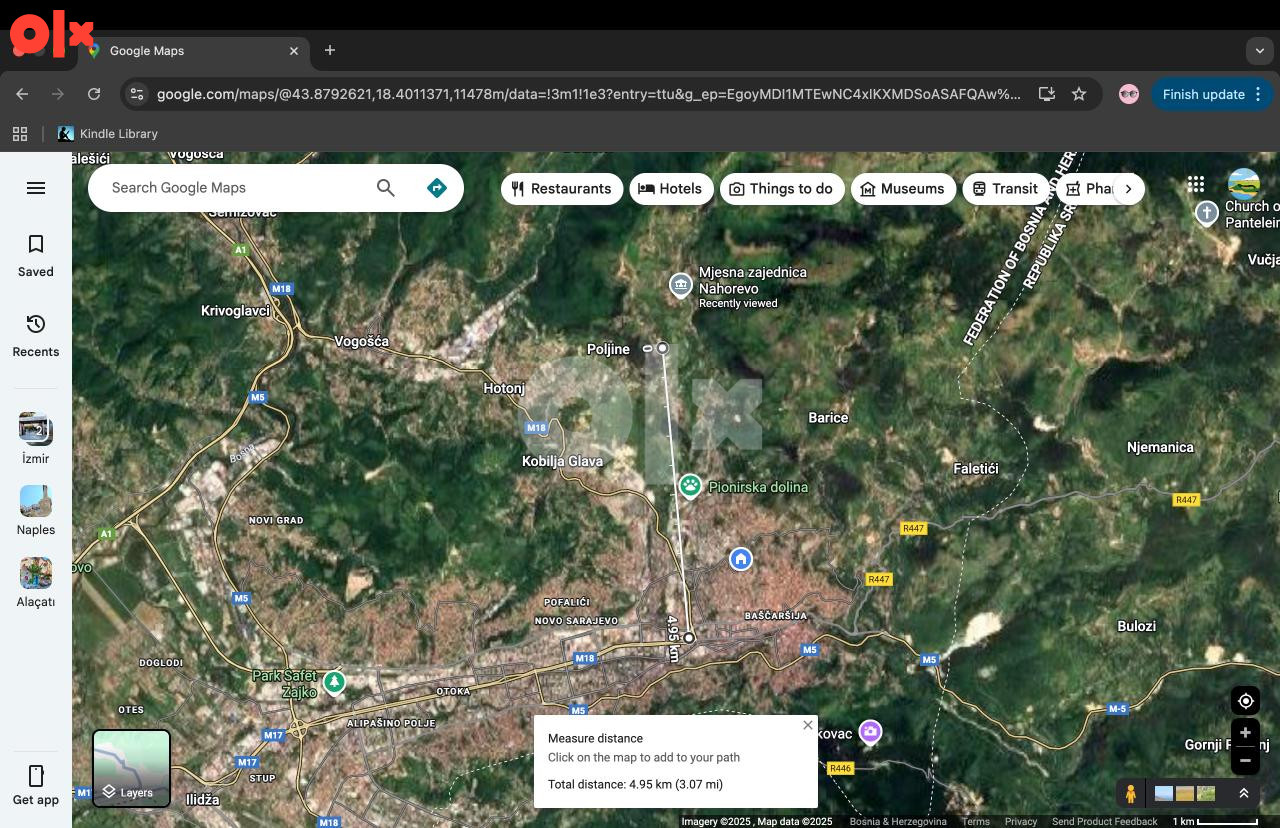
Task: Click the Barice place label
Action: (828, 418)
